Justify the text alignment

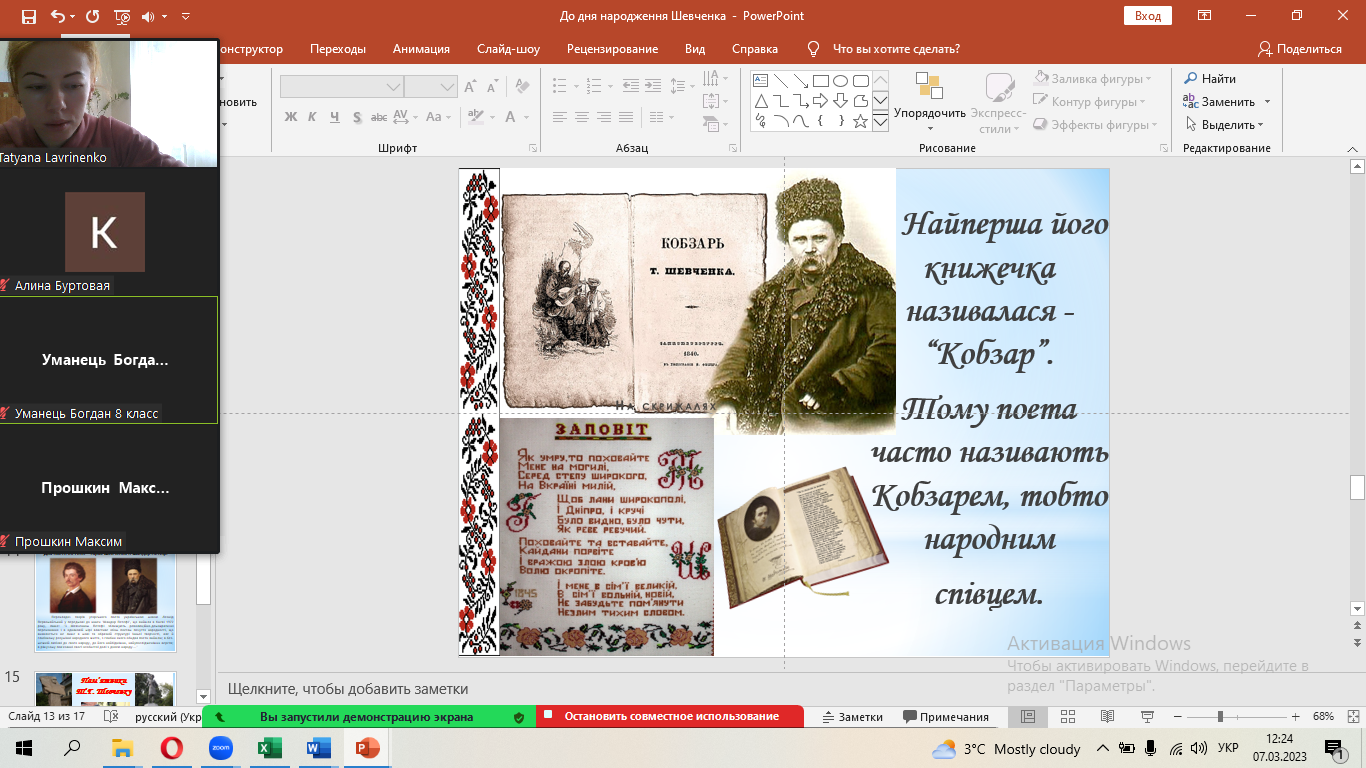click(x=626, y=117)
